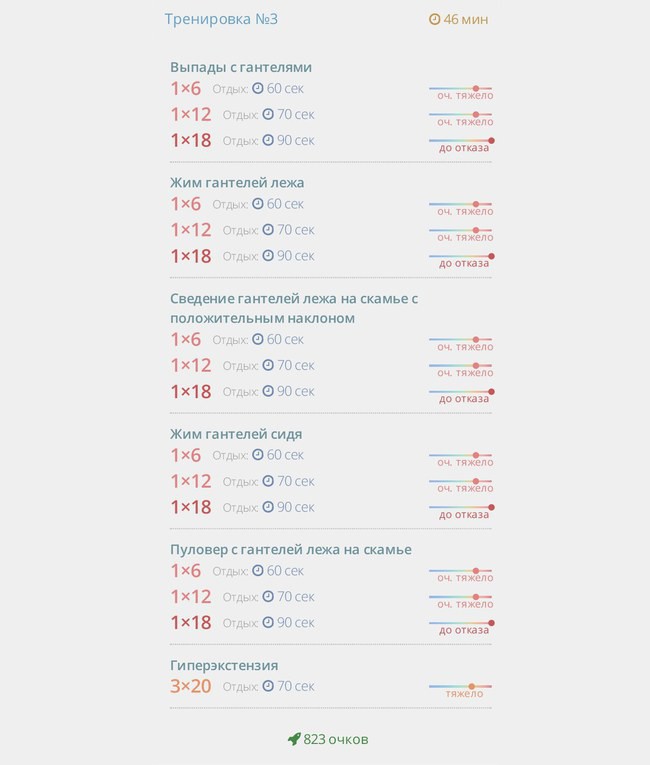The width and height of the screenshot is (650, 765).
Task: Click the clock icon on the Жим гантелей лежа 1×18 row
Action: (268, 255)
